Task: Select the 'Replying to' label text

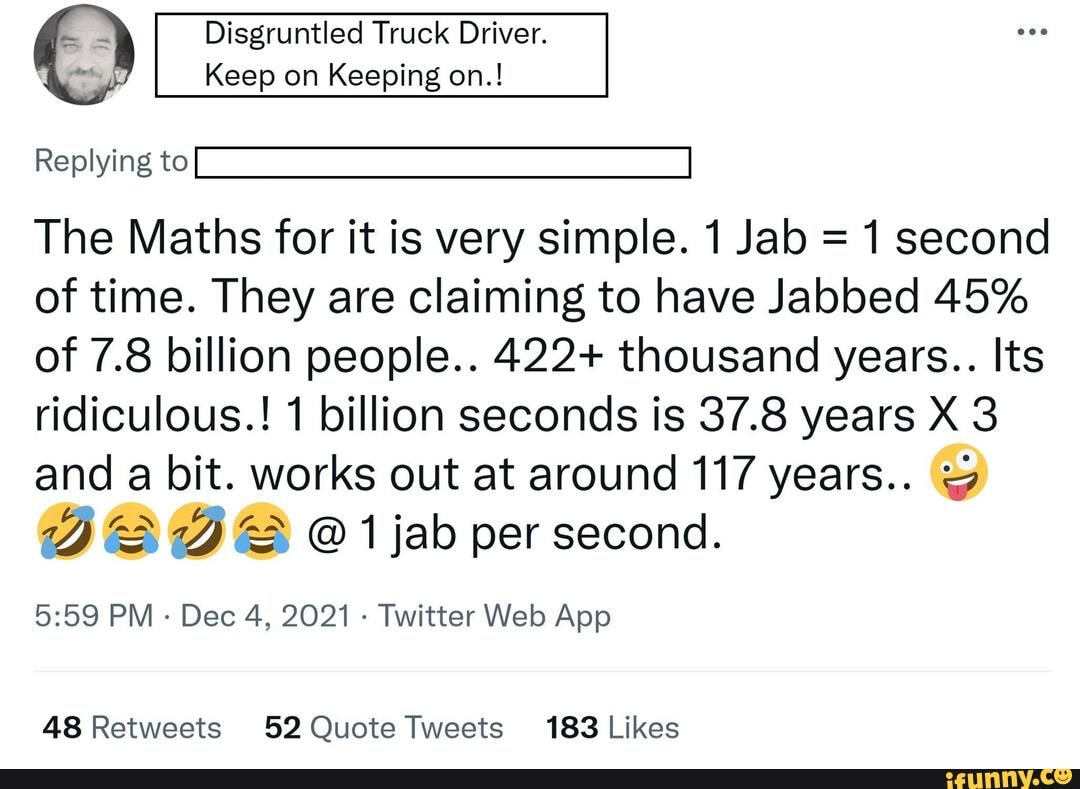Action: [110, 160]
